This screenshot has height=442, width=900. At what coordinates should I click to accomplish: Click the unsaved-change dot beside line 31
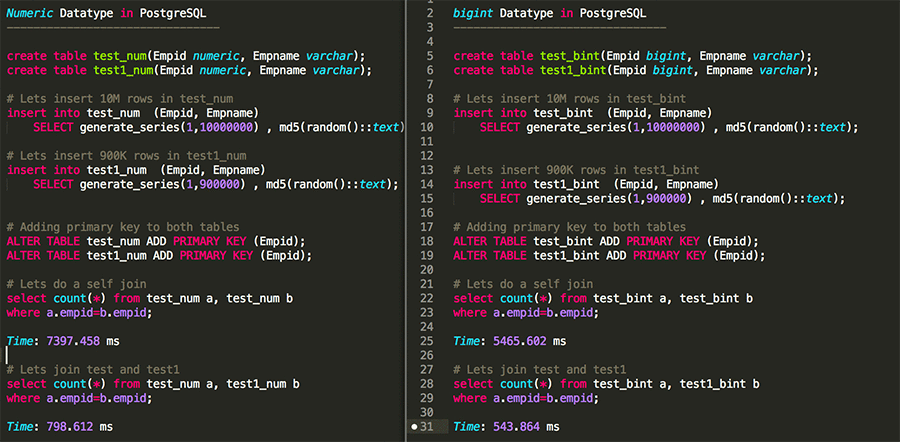pos(414,427)
